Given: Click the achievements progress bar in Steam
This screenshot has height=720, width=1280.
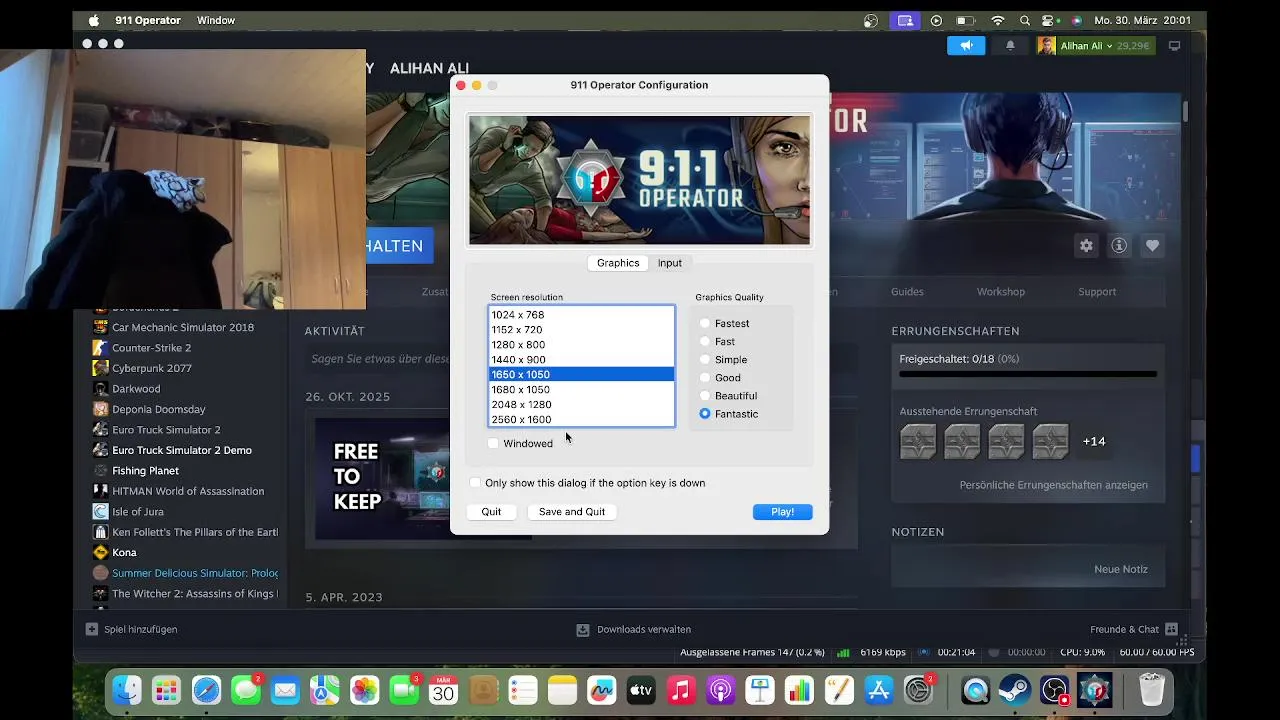Looking at the screenshot, I should [x=1028, y=374].
